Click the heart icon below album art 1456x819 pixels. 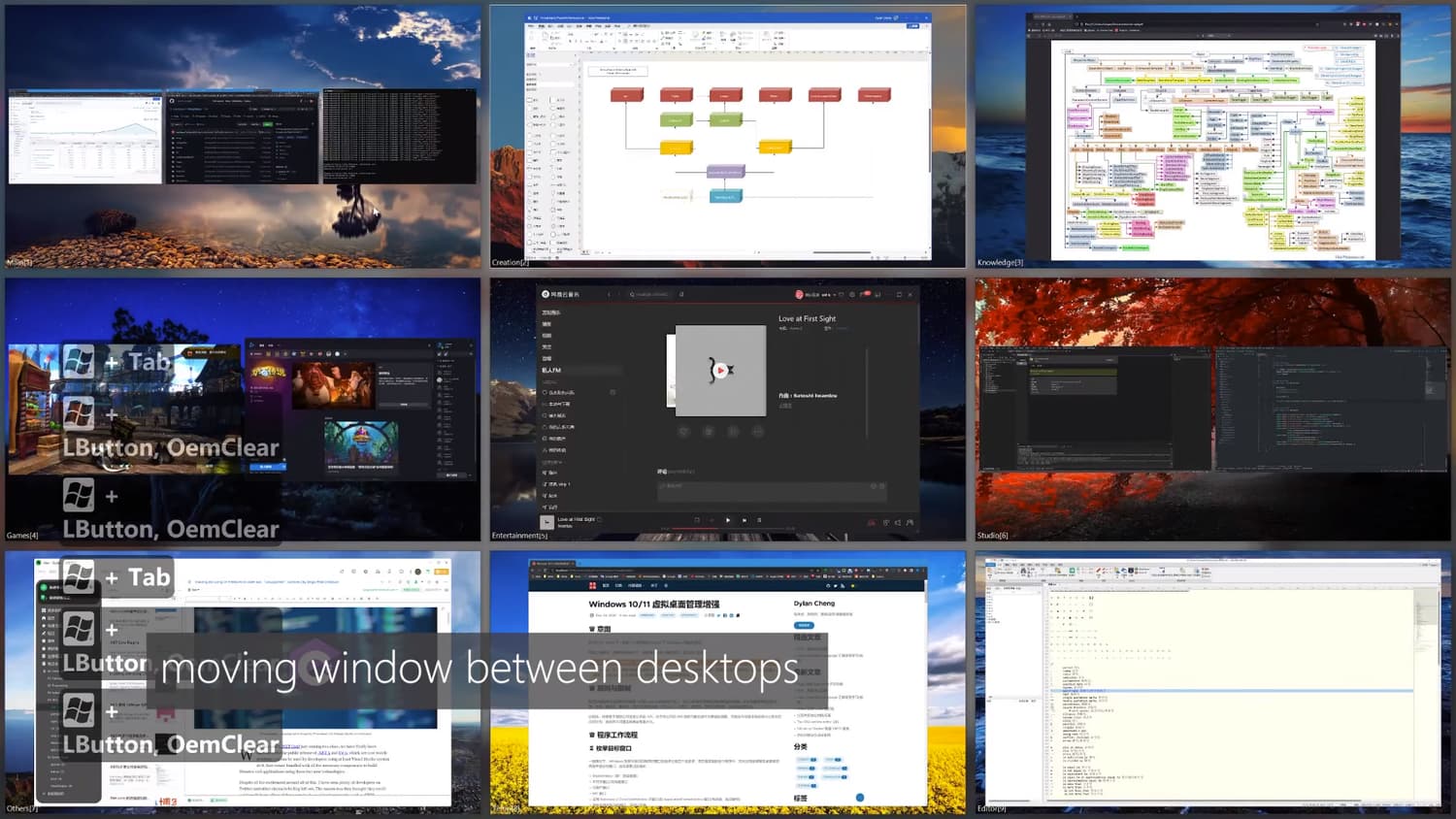pos(683,431)
